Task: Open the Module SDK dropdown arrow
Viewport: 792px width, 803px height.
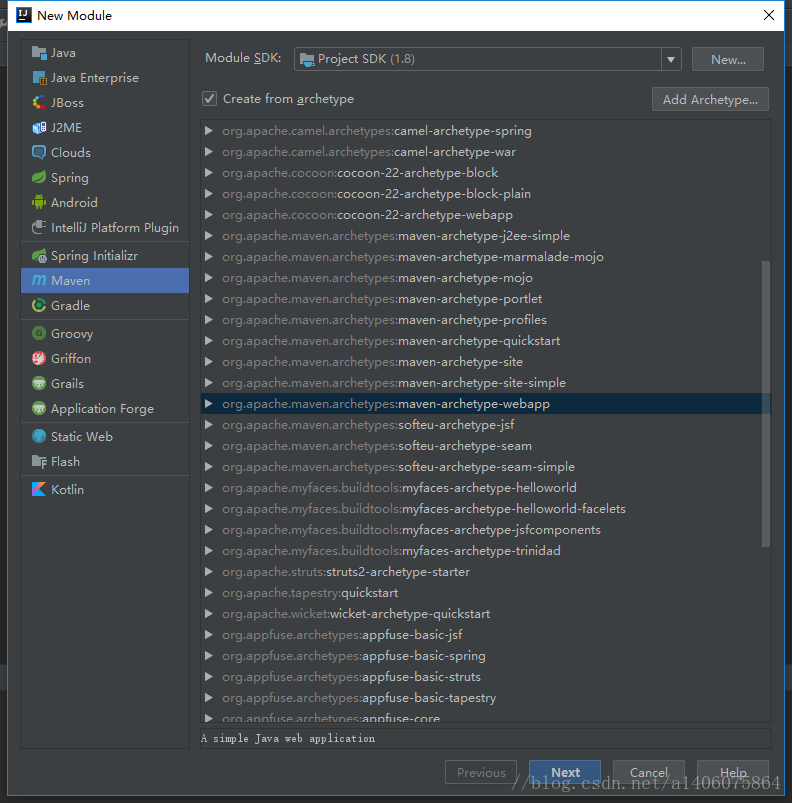Action: tap(671, 59)
